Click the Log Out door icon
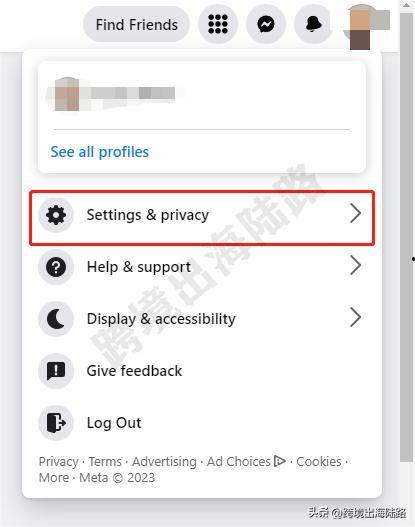 [x=56, y=423]
